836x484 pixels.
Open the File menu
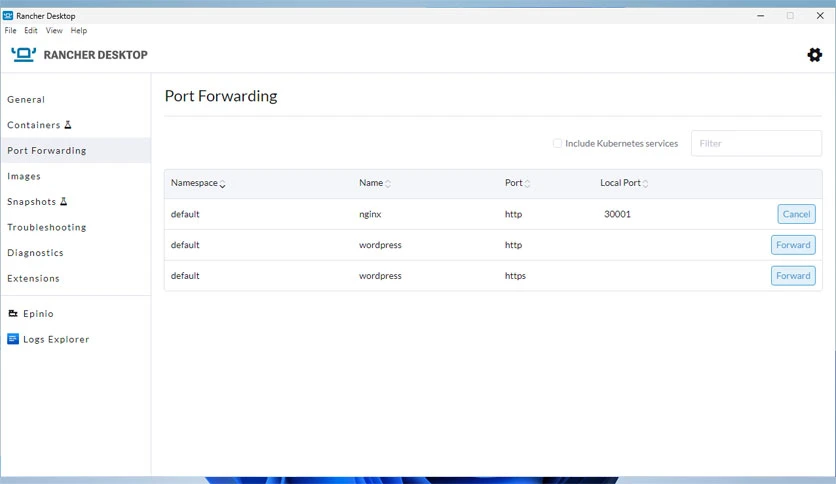click(x=11, y=30)
